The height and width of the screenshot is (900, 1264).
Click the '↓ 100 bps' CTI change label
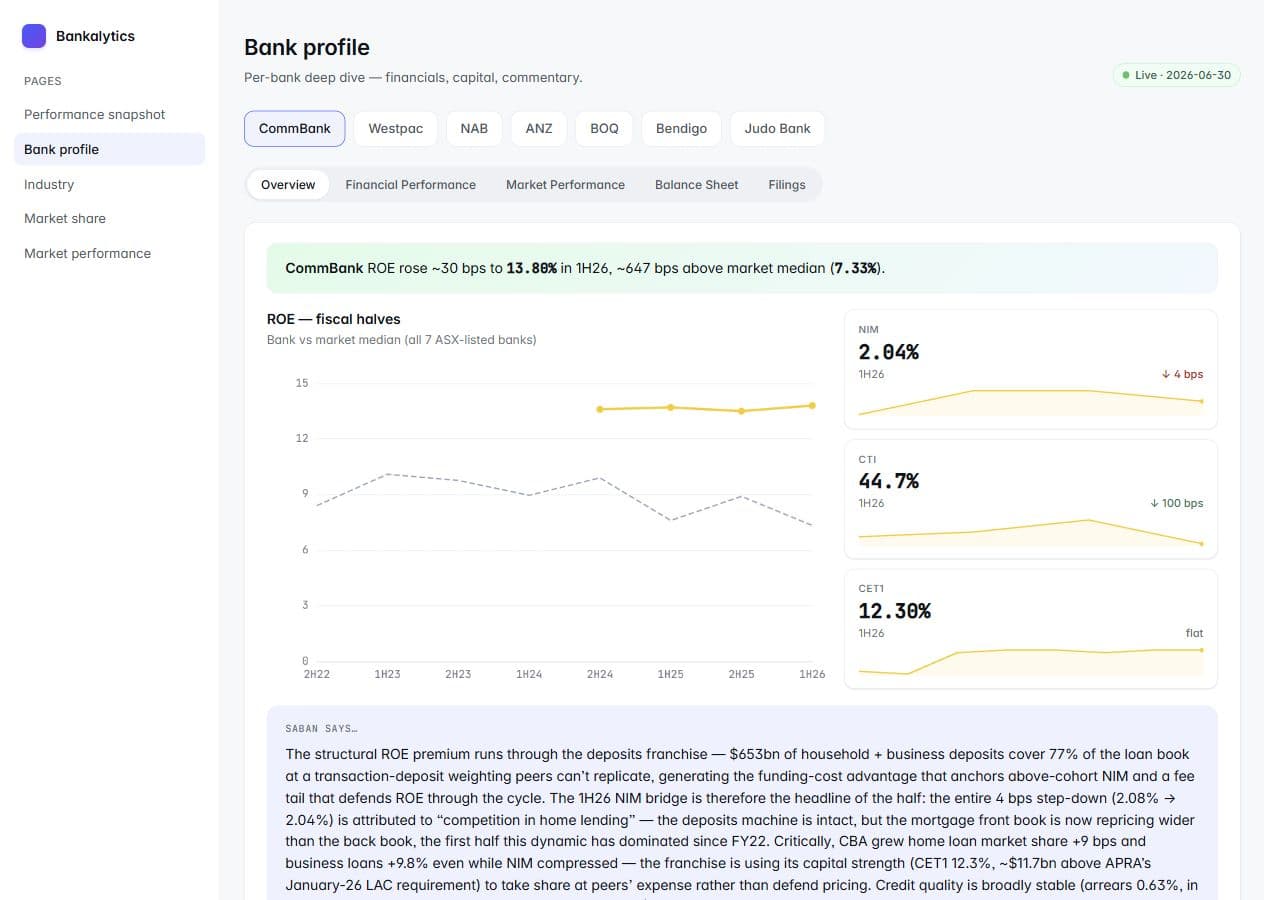click(1177, 503)
